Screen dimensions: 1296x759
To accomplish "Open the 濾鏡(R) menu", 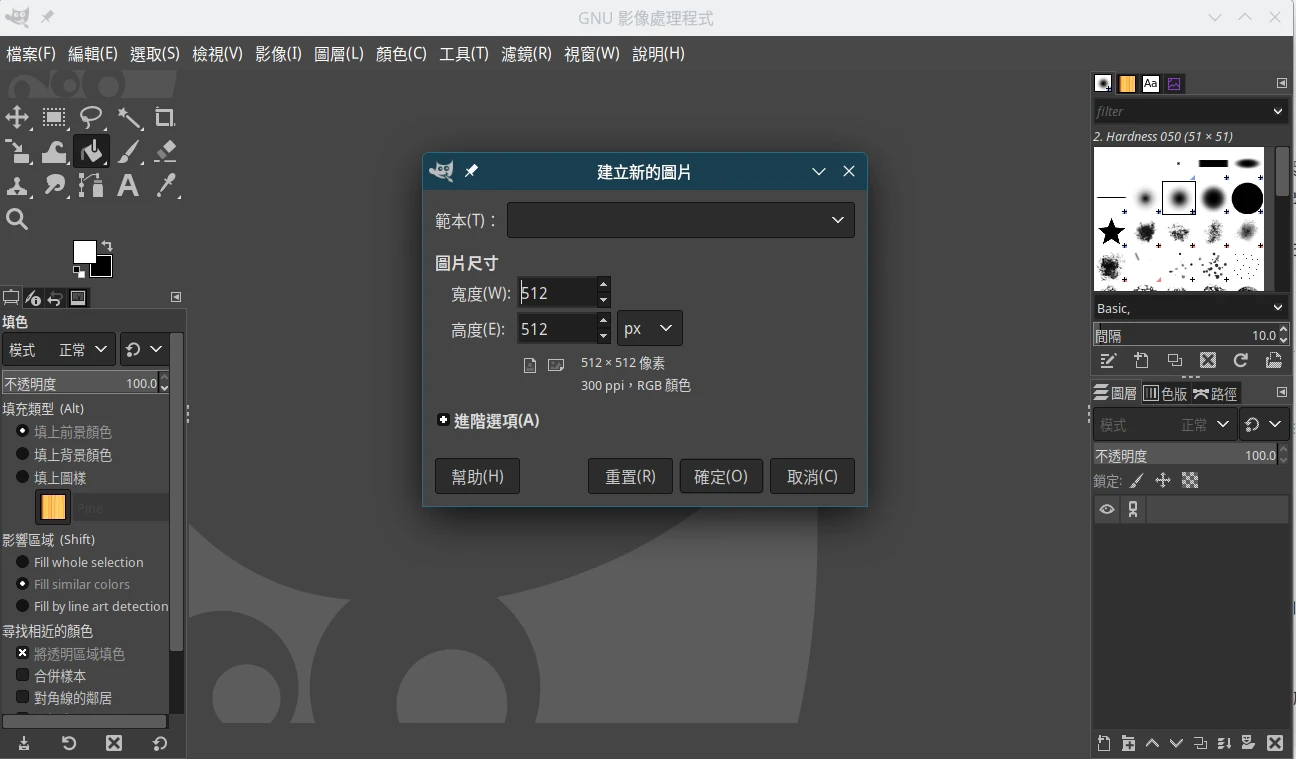I will click(526, 54).
